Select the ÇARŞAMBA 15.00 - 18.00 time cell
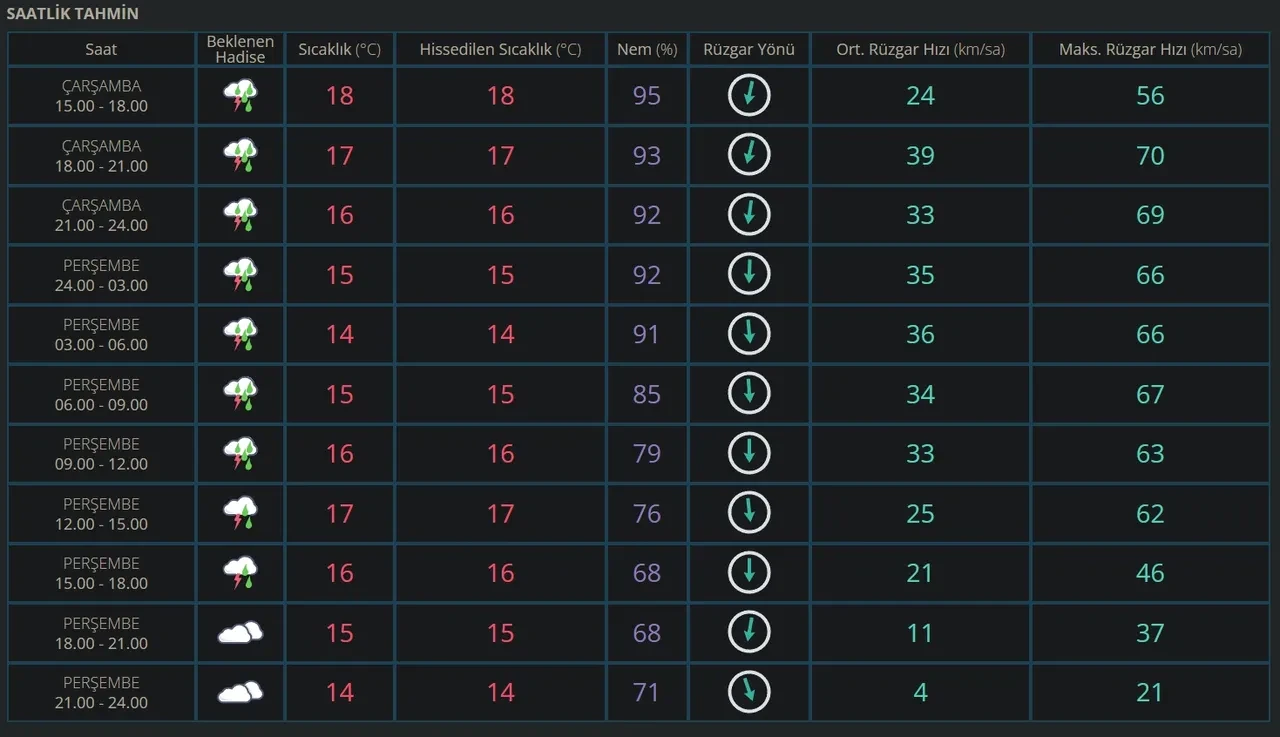The image size is (1280, 737). pos(101,96)
